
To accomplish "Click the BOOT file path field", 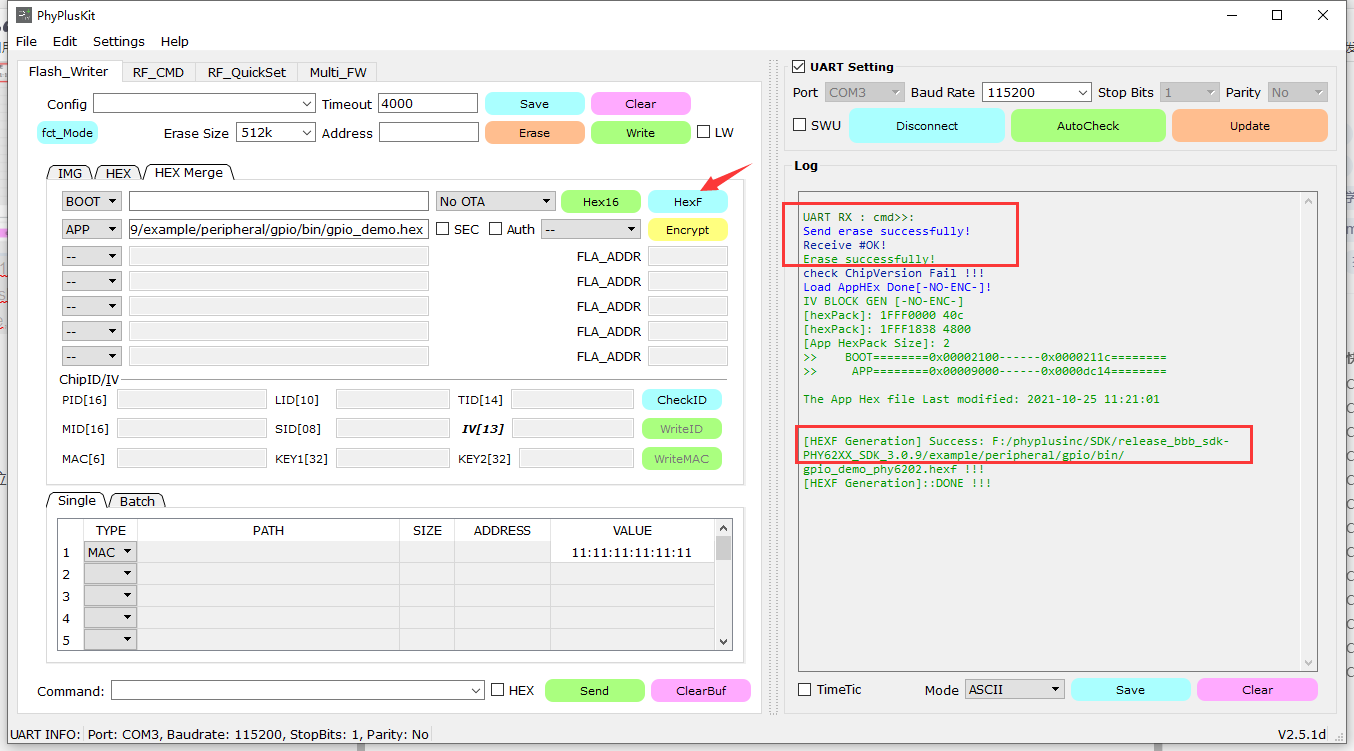I will [x=279, y=201].
